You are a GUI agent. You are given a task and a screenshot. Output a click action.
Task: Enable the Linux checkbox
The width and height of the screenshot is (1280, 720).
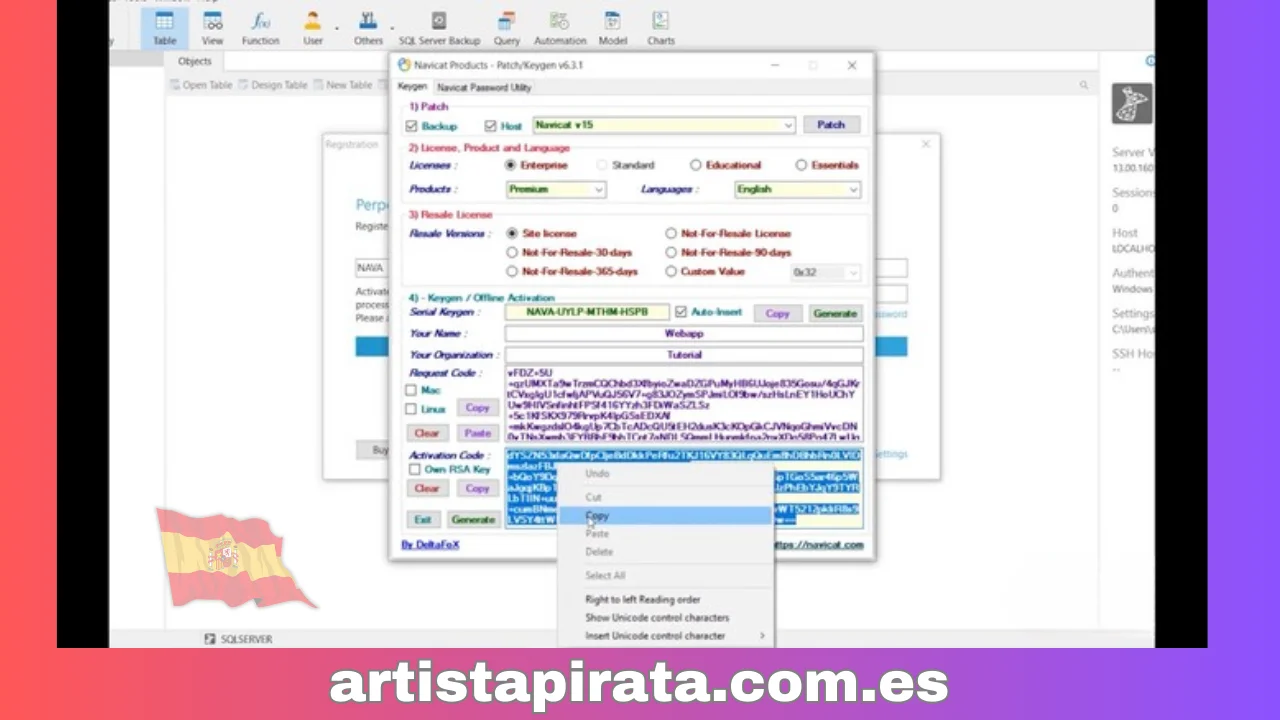[411, 409]
